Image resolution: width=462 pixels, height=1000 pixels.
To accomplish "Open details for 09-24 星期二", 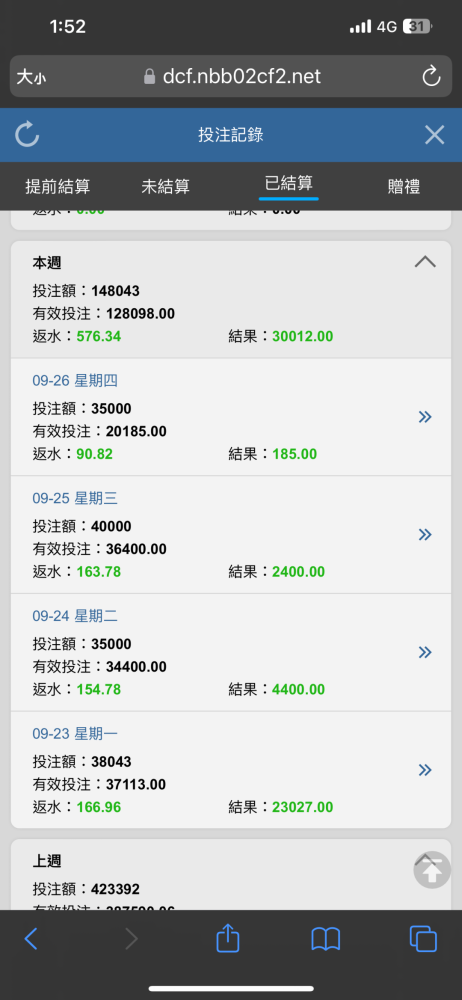I will (x=425, y=652).
